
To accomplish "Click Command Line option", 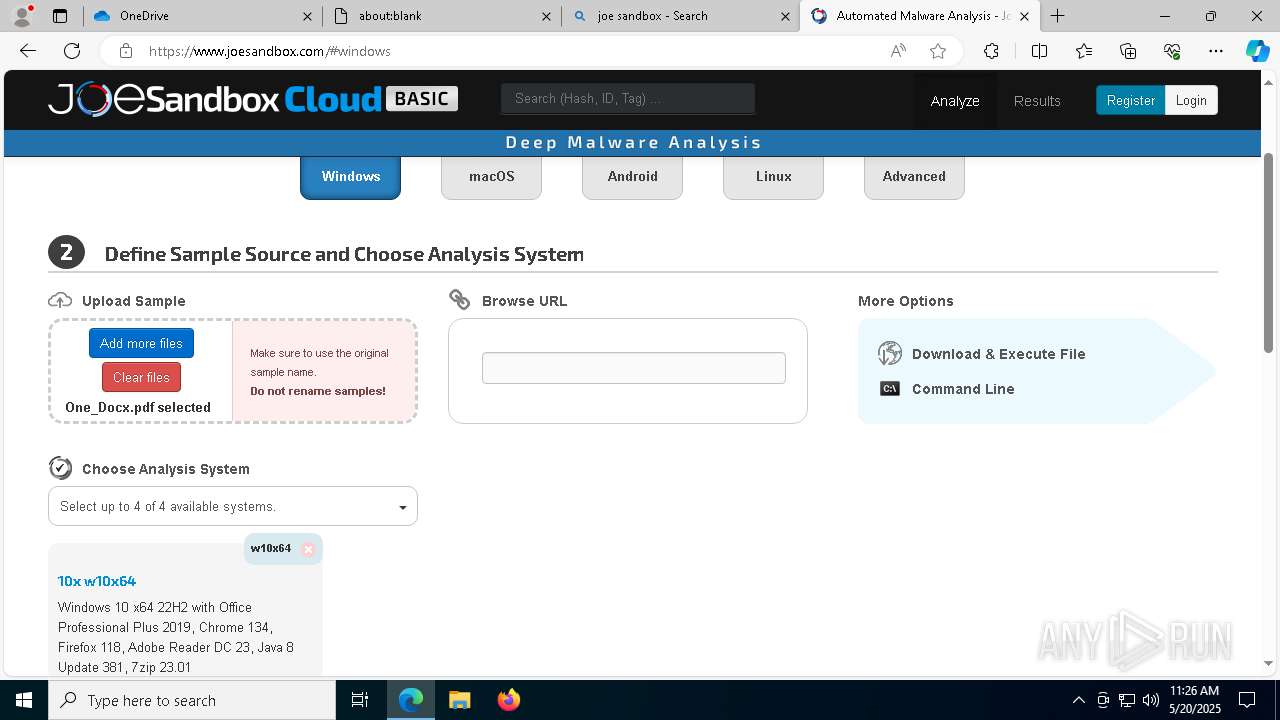I will (963, 389).
